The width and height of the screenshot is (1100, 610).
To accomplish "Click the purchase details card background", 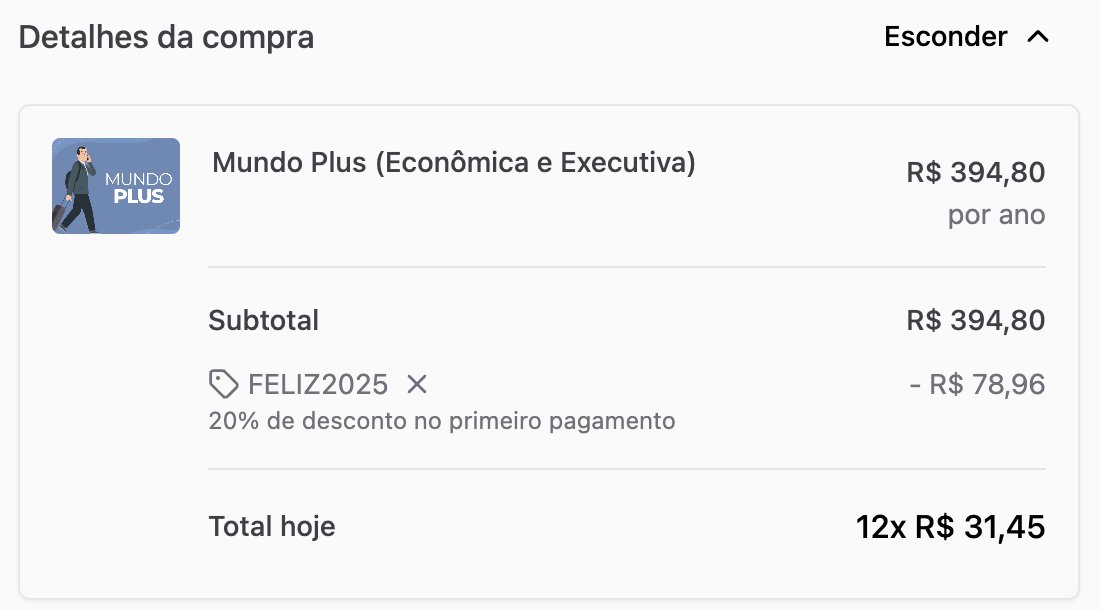I will pos(549,352).
